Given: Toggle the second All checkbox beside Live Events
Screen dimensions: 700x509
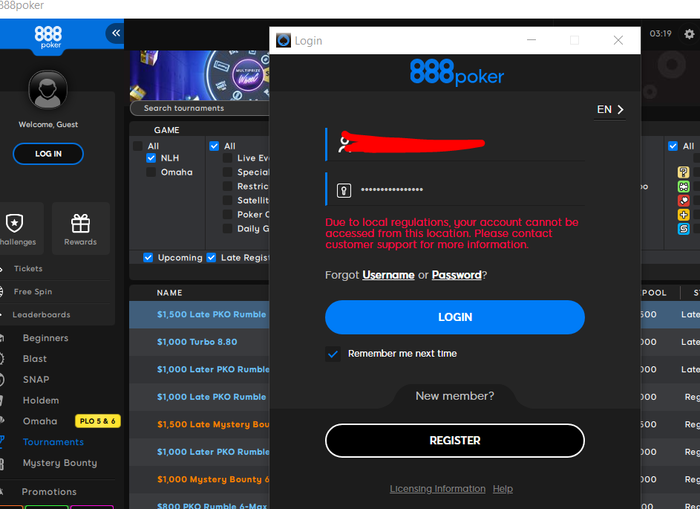Looking at the screenshot, I should [x=214, y=146].
